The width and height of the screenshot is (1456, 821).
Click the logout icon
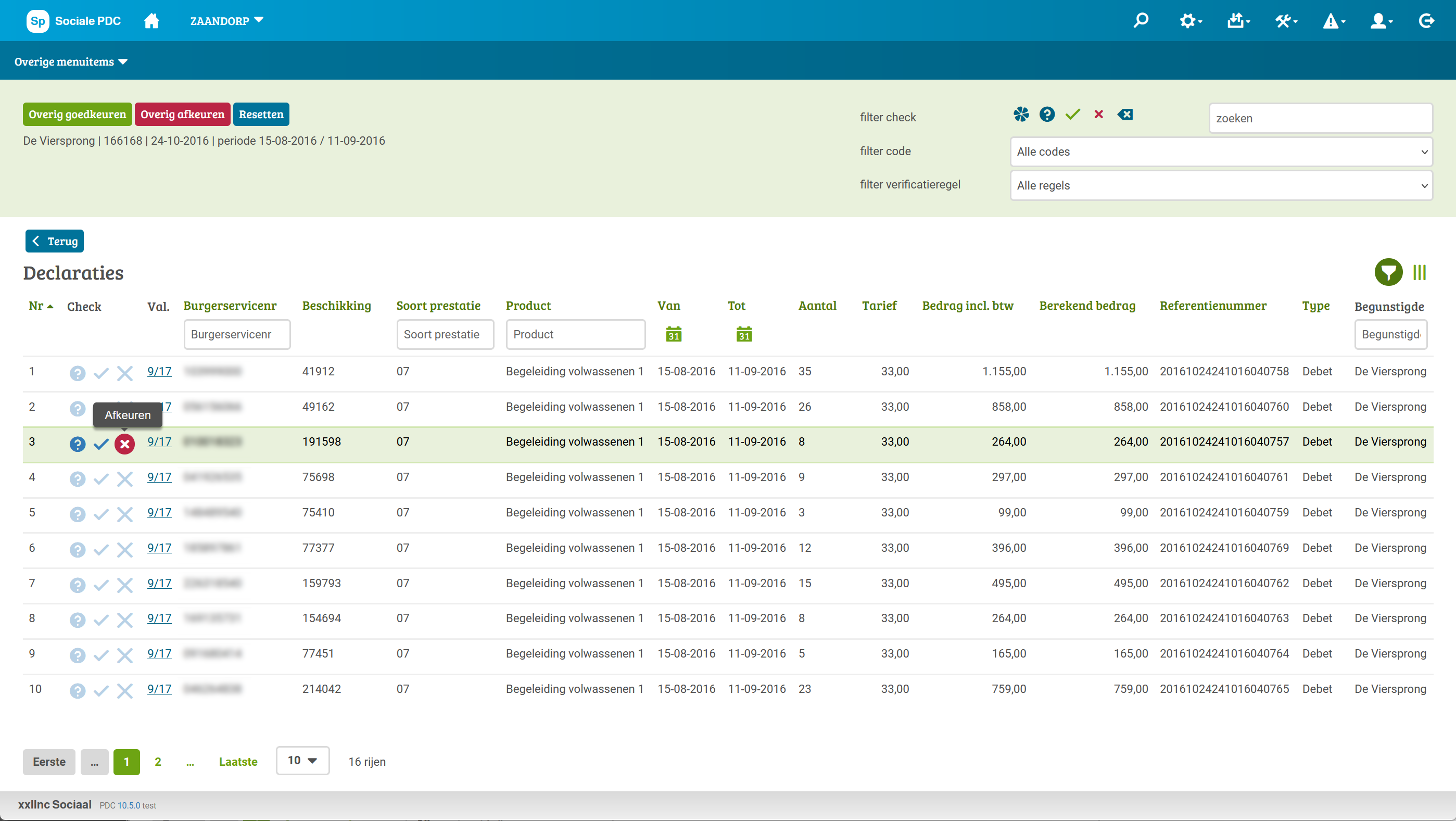(1427, 21)
